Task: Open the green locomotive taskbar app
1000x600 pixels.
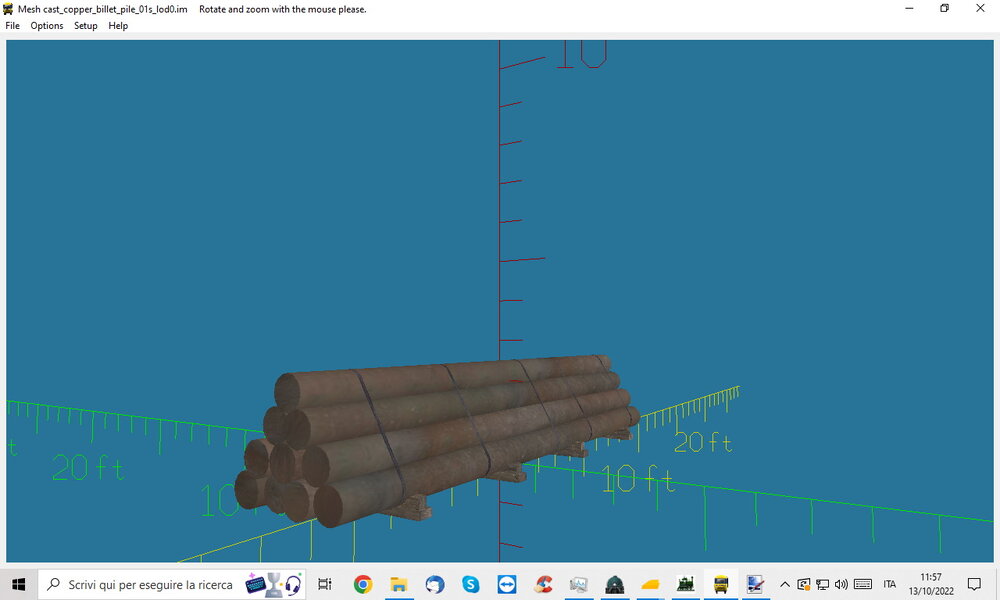Action: click(x=686, y=584)
